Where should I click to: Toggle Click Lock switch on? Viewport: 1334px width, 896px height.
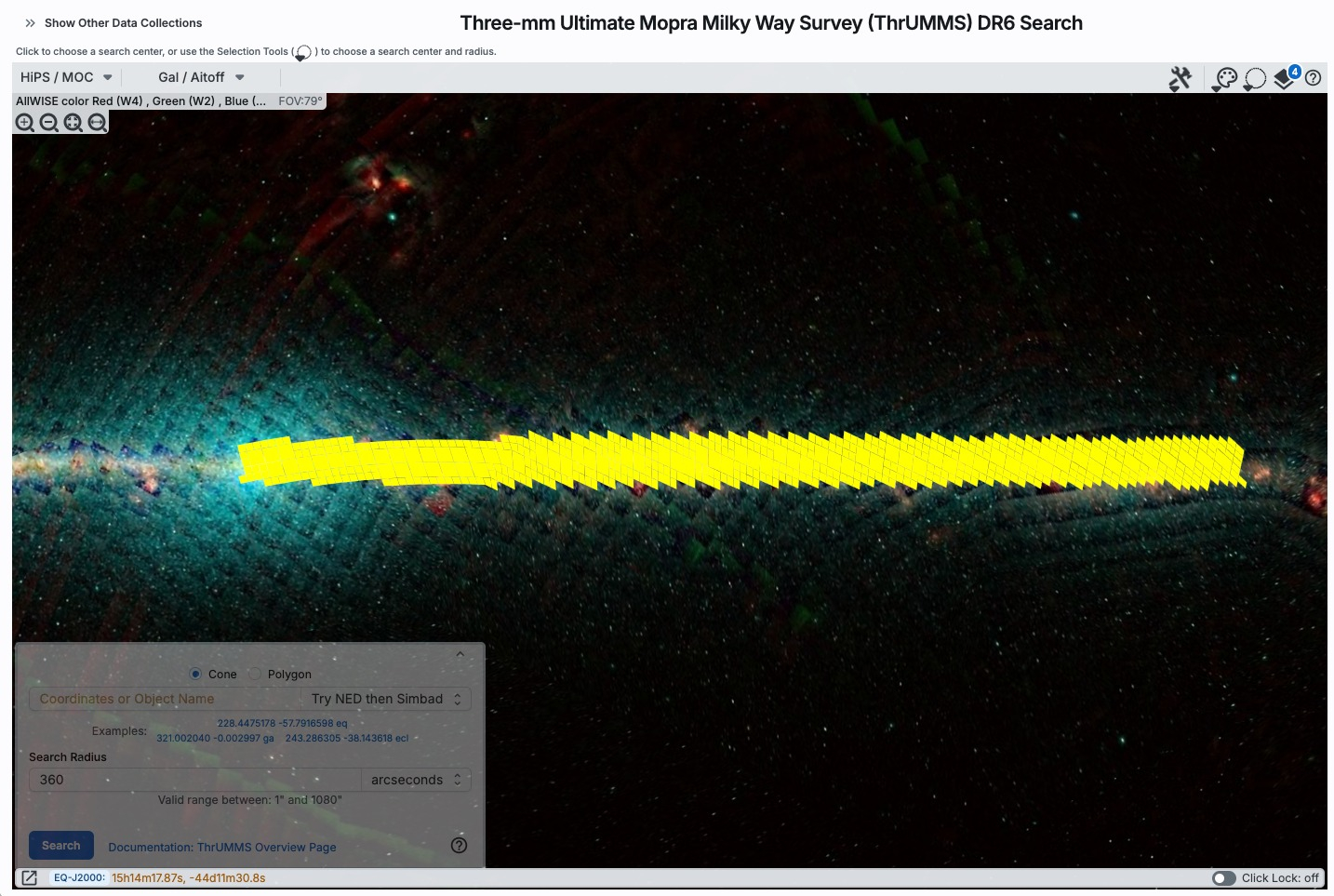[1223, 878]
